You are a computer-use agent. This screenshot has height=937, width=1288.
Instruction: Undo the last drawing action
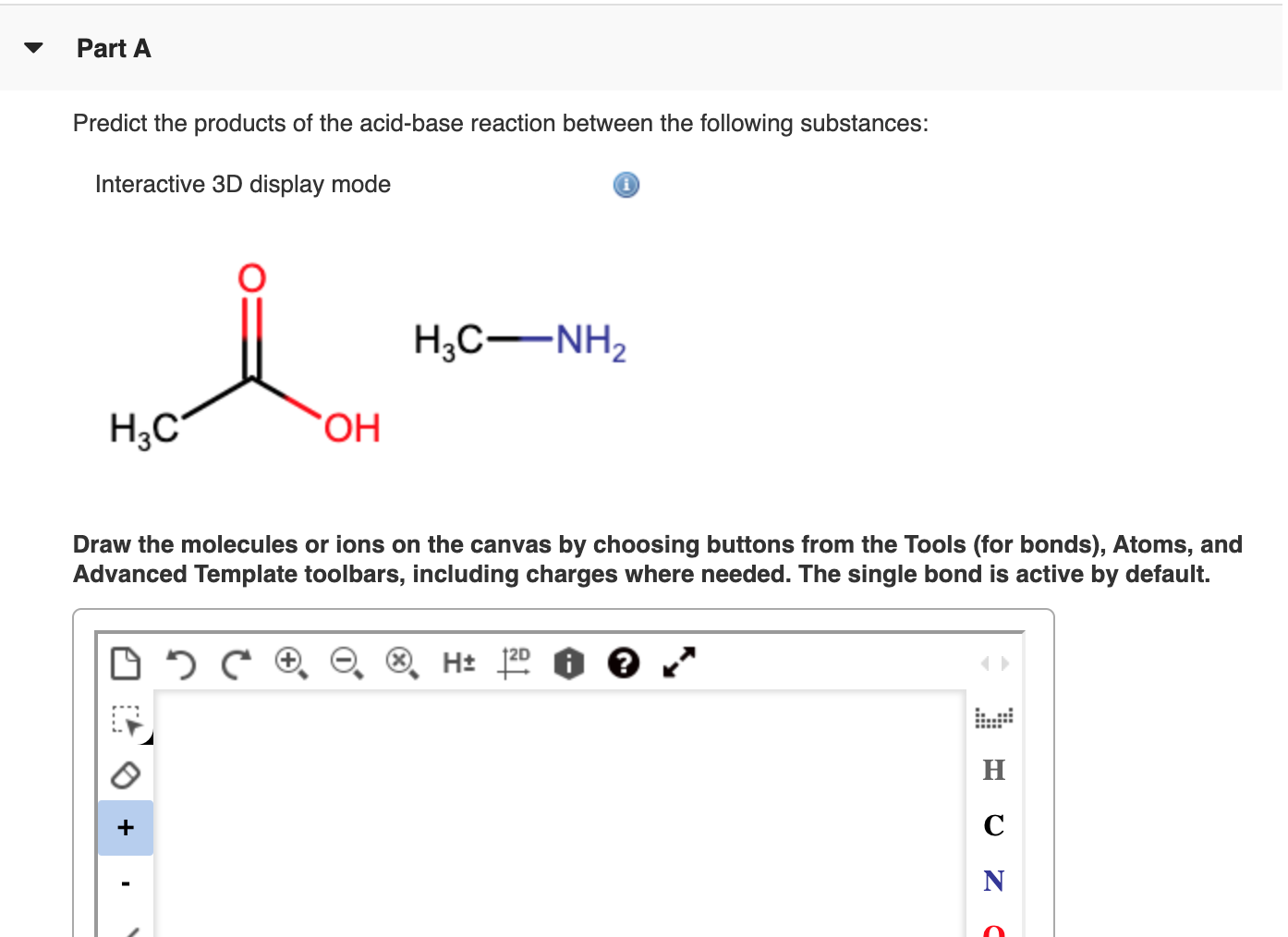coord(181,663)
